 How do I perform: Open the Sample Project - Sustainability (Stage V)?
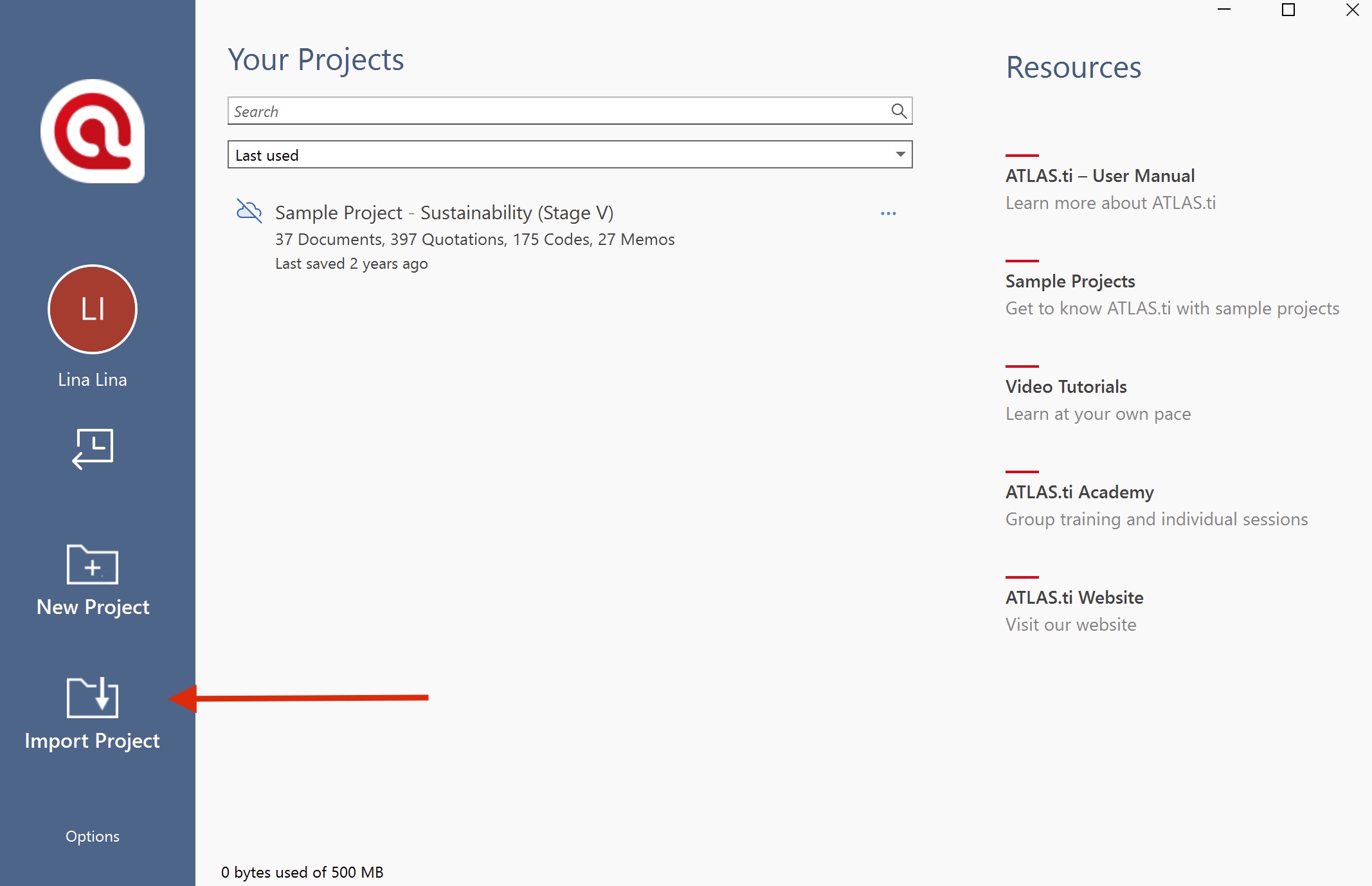point(444,213)
